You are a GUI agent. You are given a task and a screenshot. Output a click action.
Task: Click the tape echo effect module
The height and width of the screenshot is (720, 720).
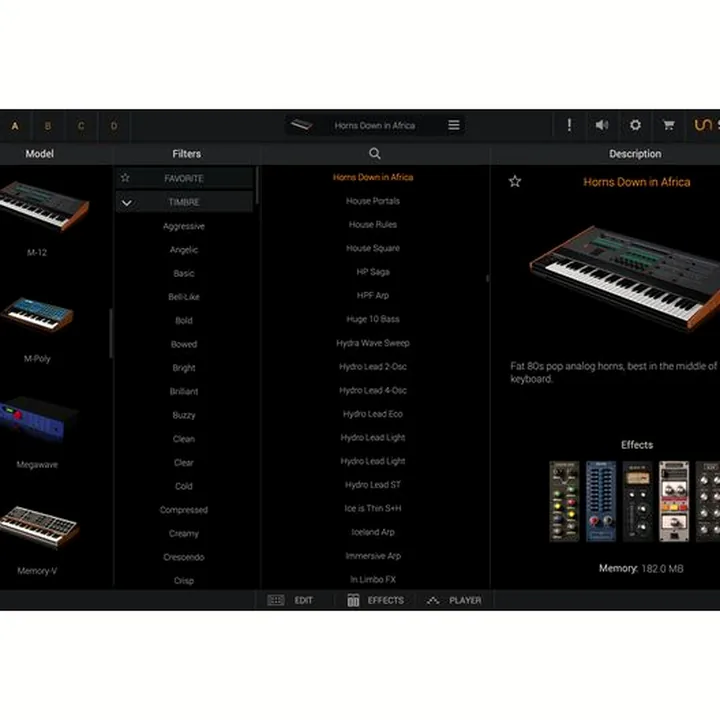(x=674, y=501)
